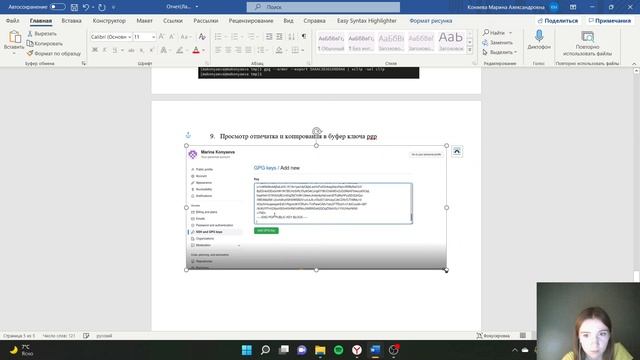Image resolution: width=640 pixels, height=360 pixels.
Task: Click the search box in the title bar
Action: [x=323, y=7]
